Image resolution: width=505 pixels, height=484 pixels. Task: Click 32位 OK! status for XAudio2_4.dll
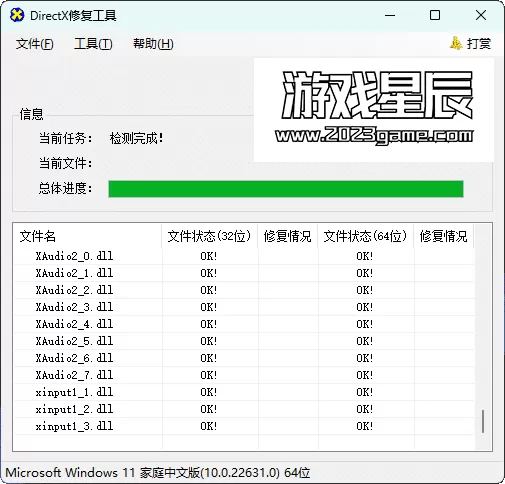click(x=209, y=324)
